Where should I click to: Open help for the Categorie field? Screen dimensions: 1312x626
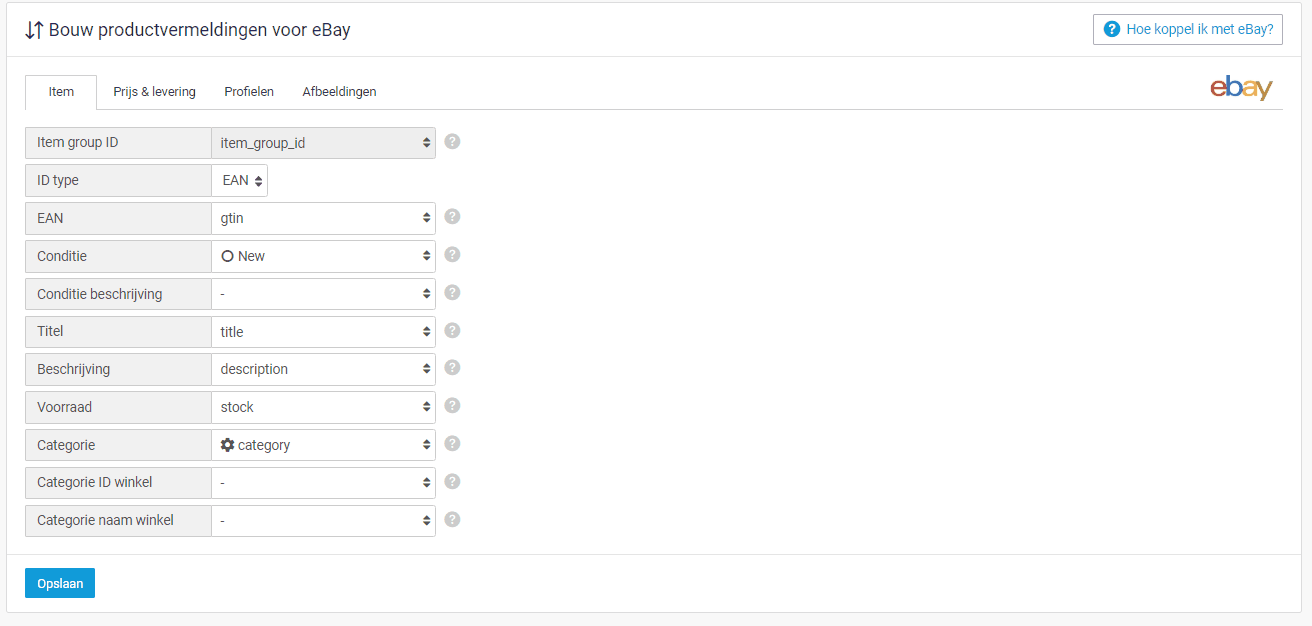pos(451,443)
